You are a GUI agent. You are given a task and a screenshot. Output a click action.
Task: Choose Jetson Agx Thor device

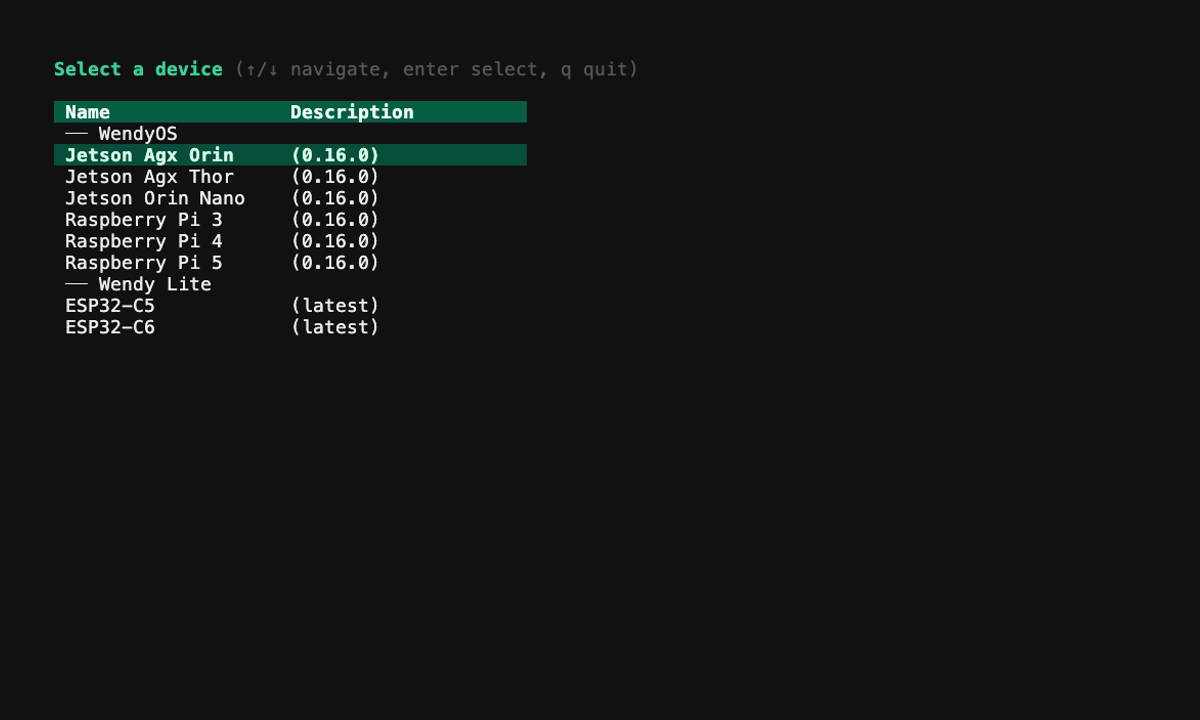[x=290, y=177]
